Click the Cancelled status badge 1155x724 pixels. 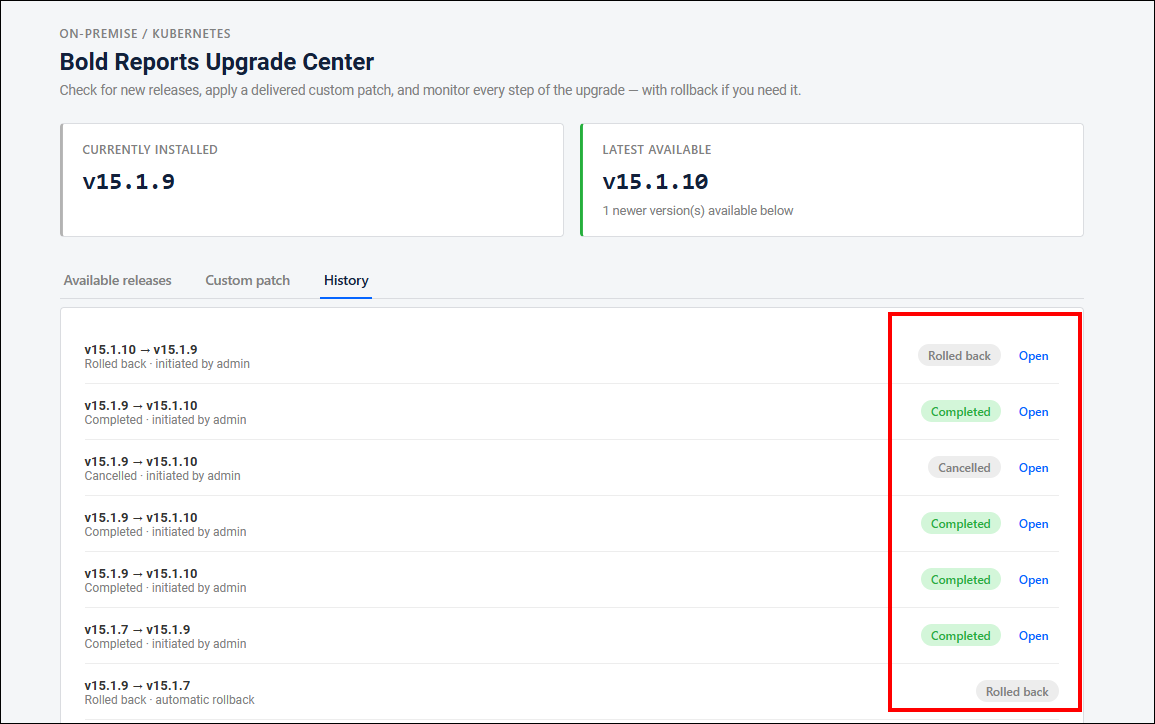[964, 468]
